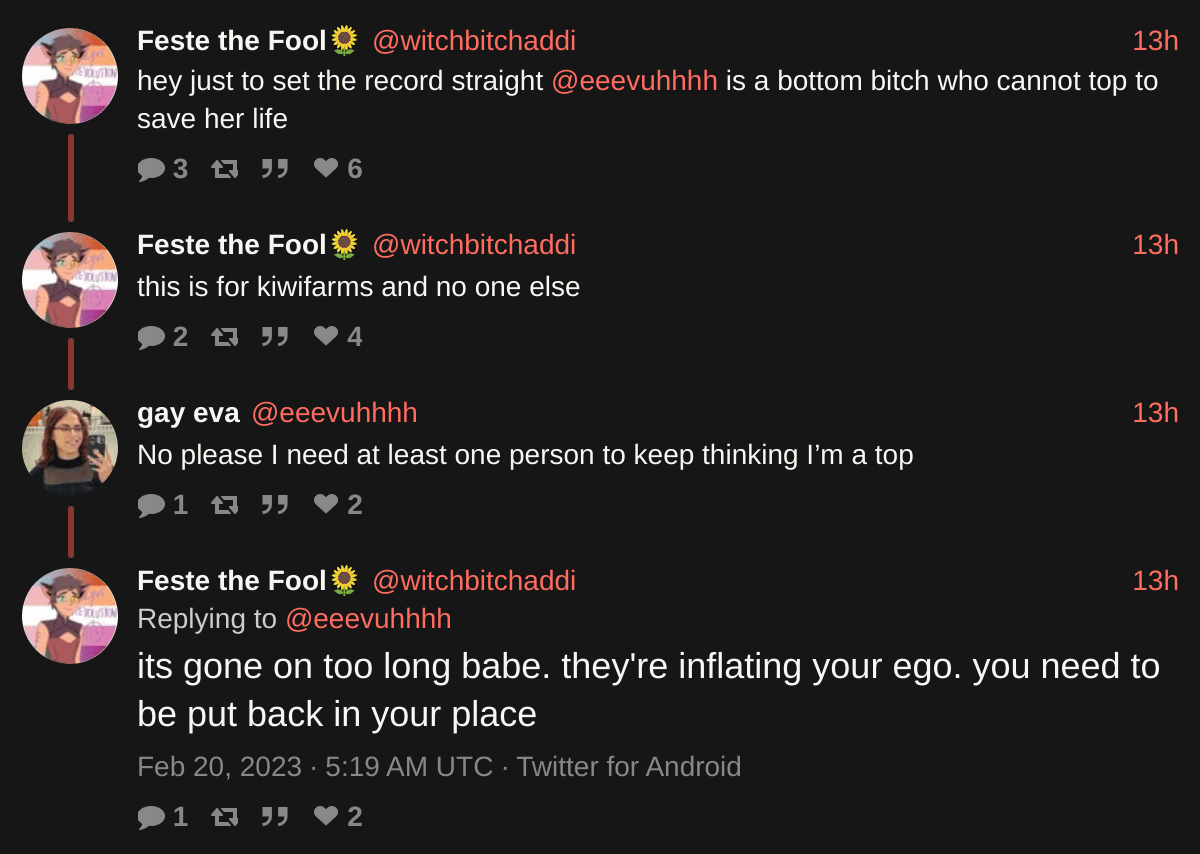This screenshot has height=854, width=1200.
Task: Click quote icon on gay eva's reply
Action: point(275,505)
